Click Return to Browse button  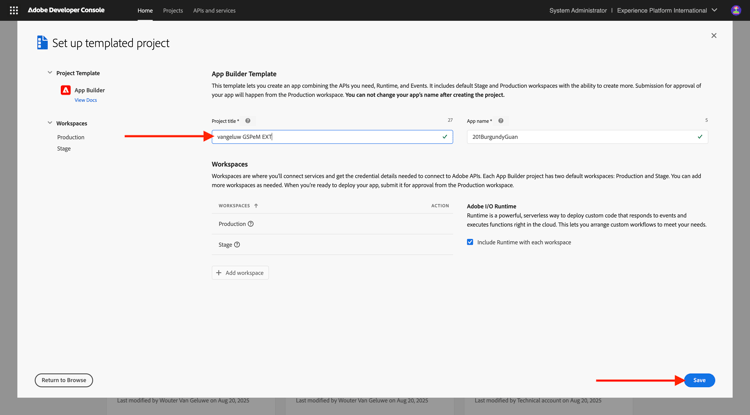[x=64, y=380]
